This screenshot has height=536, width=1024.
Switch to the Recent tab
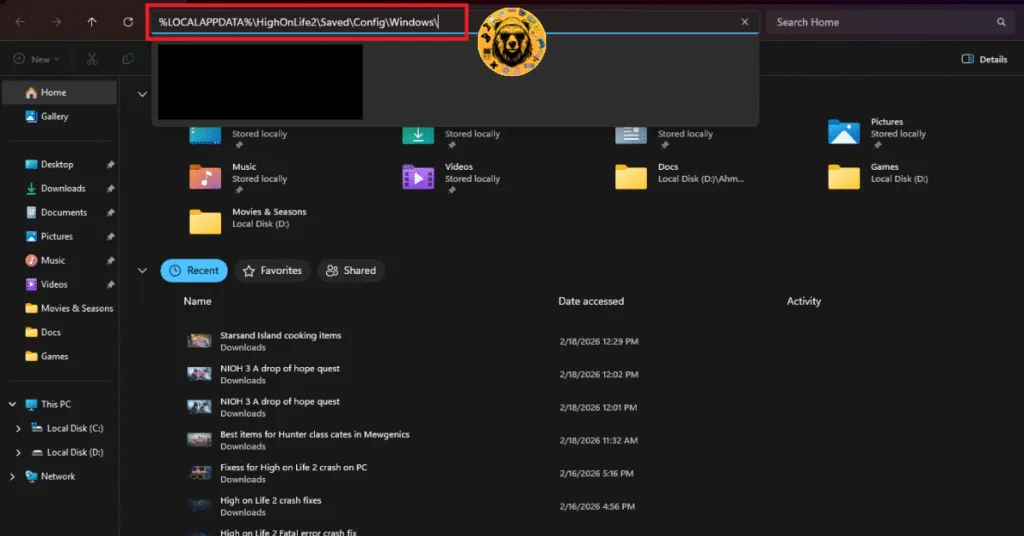click(x=194, y=270)
